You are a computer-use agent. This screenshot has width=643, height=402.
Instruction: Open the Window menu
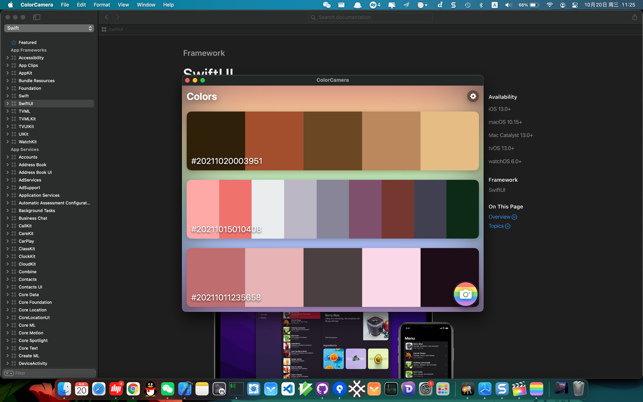coord(146,5)
